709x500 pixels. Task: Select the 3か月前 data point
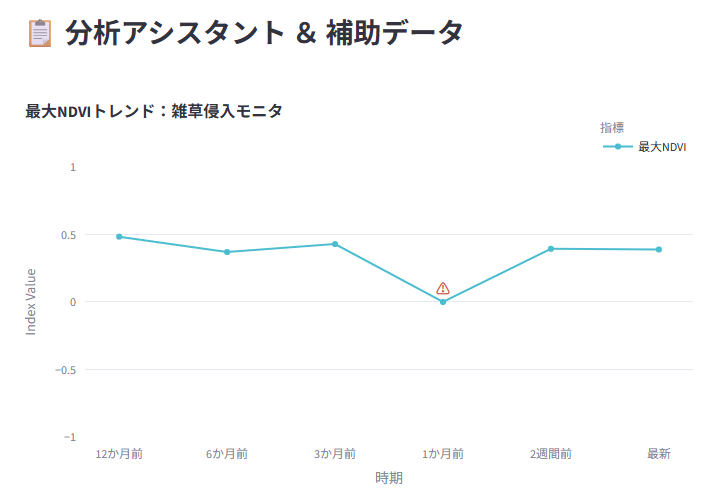click(x=335, y=244)
